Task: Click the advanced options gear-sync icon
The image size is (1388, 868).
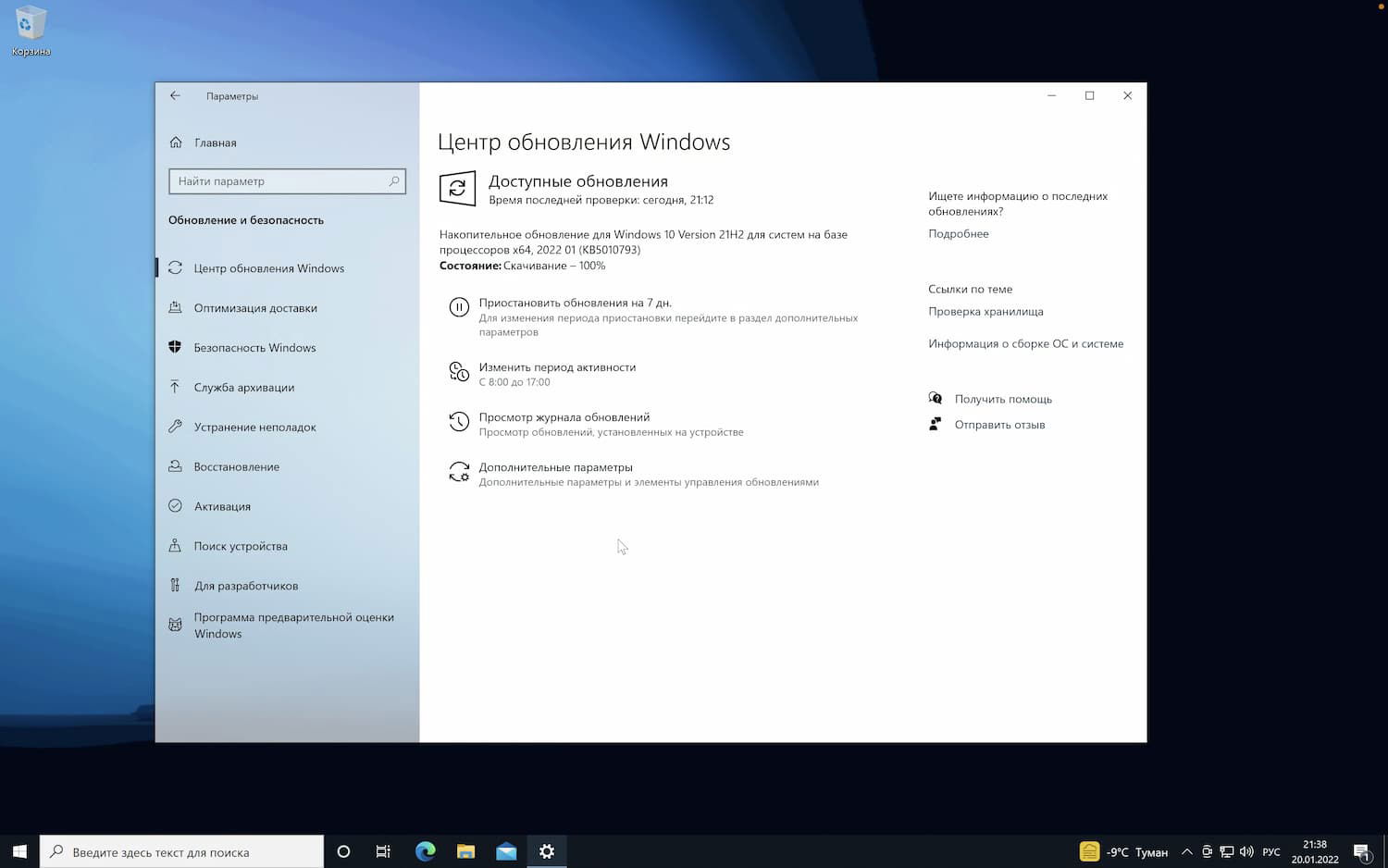Action: click(x=459, y=472)
